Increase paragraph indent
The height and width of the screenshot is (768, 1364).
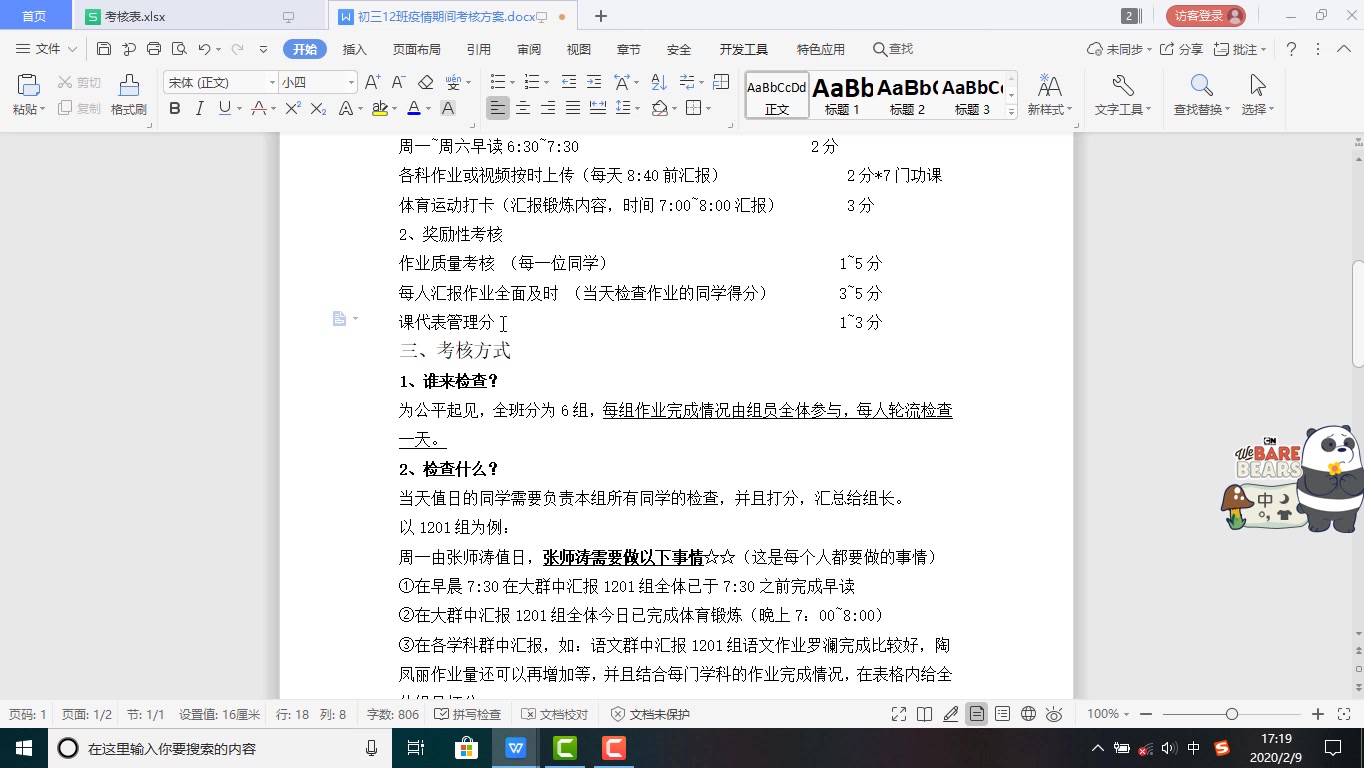click(x=594, y=82)
